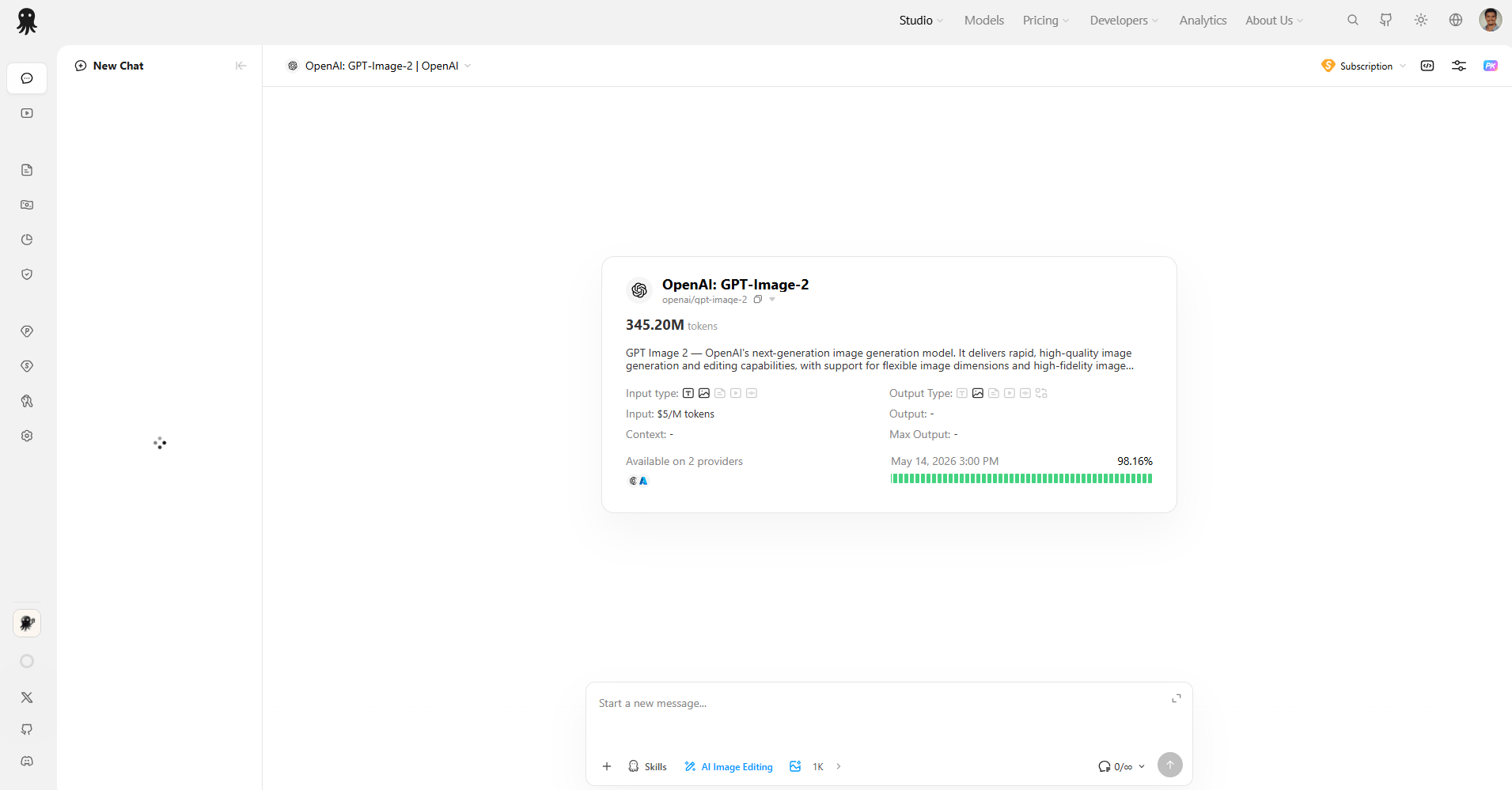The image size is (1512, 790).
Task: Open the document page icon in sidebar
Action: 27,170
